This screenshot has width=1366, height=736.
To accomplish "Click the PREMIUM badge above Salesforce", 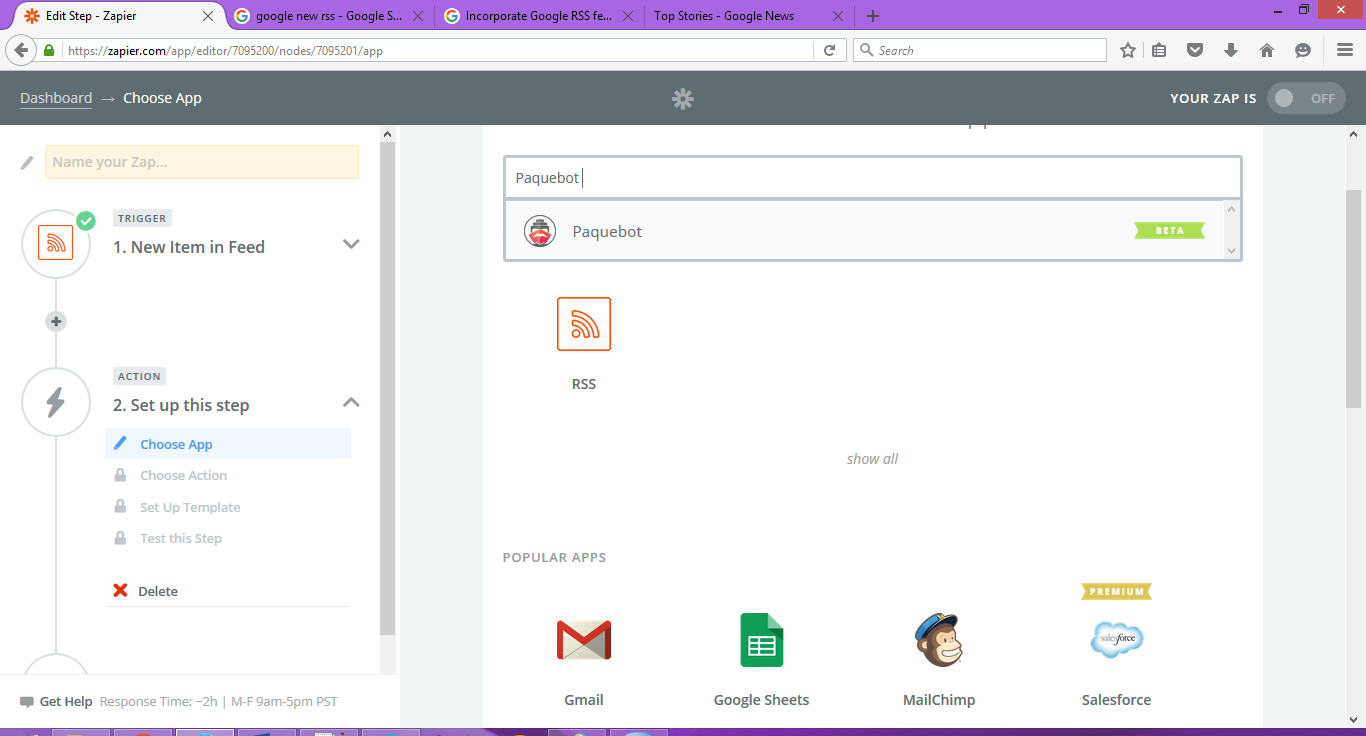I will pos(1116,591).
